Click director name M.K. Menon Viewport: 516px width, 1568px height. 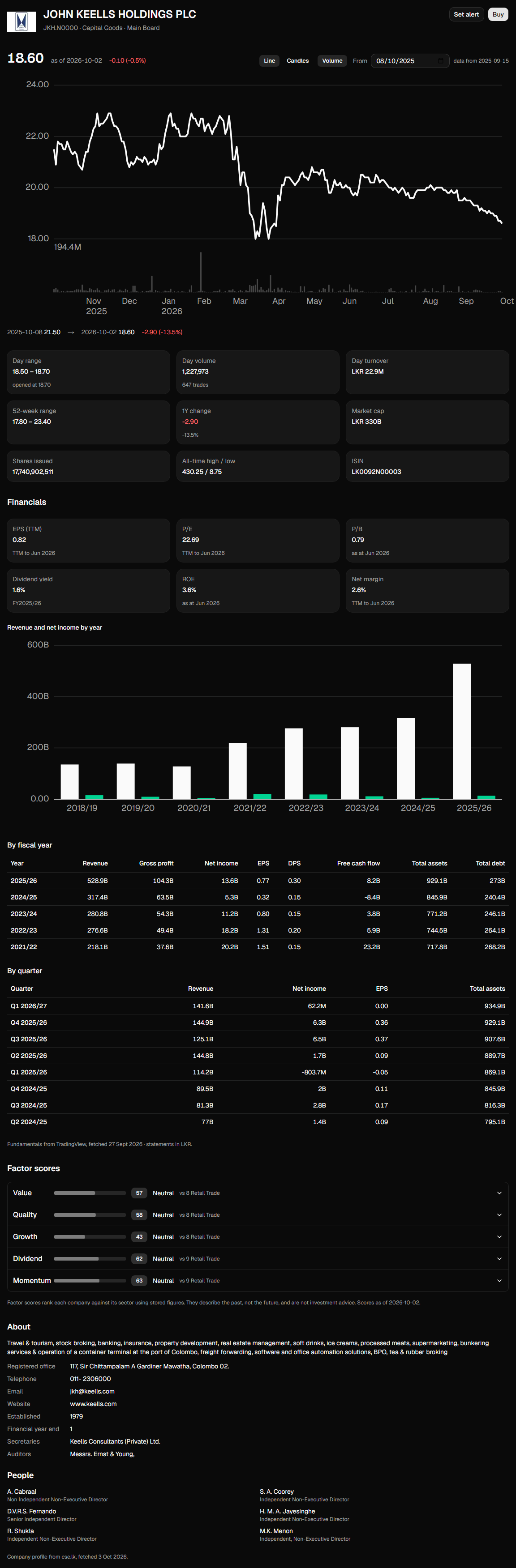tap(276, 1531)
